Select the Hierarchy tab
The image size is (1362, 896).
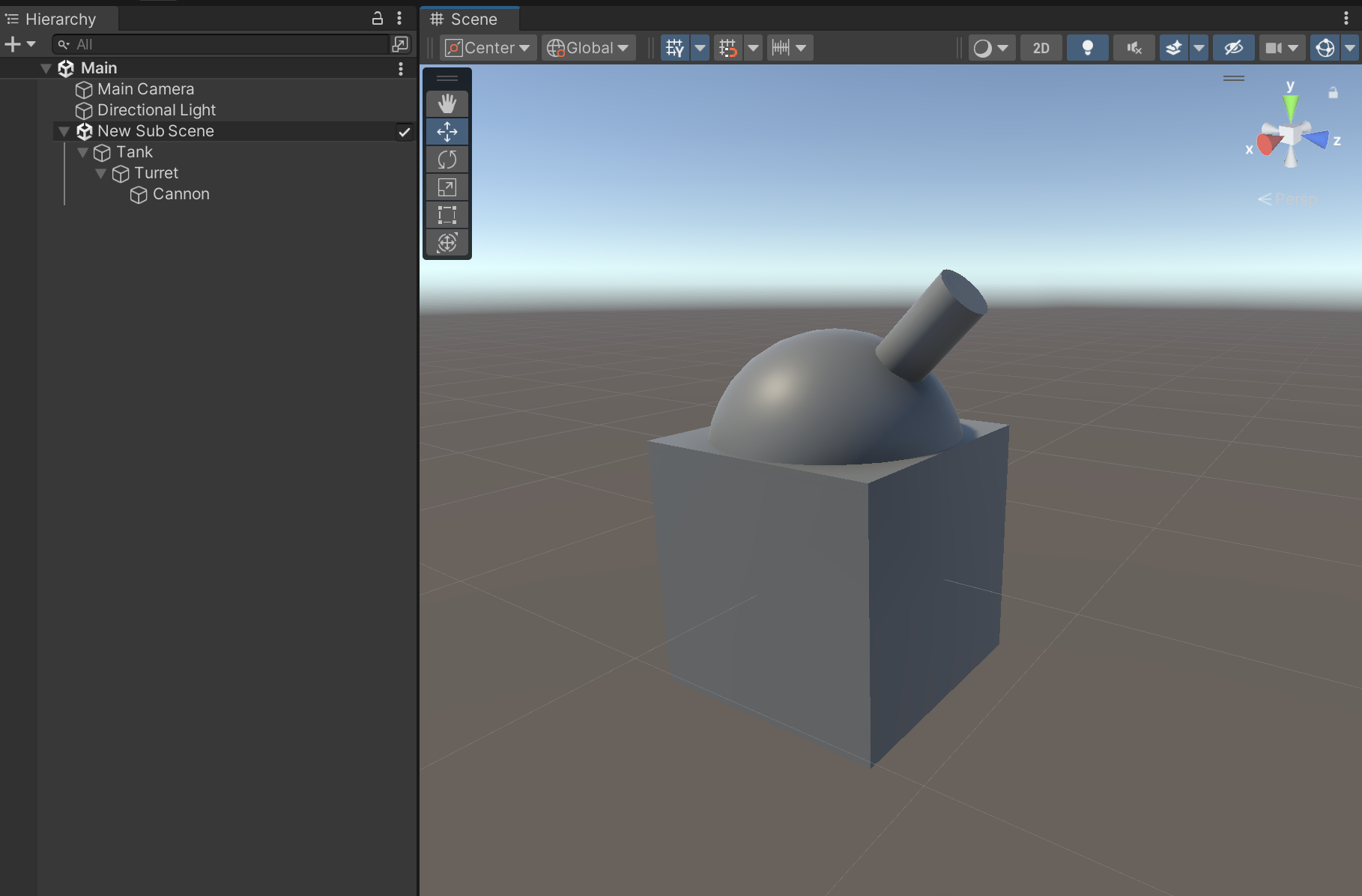pyautogui.click(x=58, y=19)
